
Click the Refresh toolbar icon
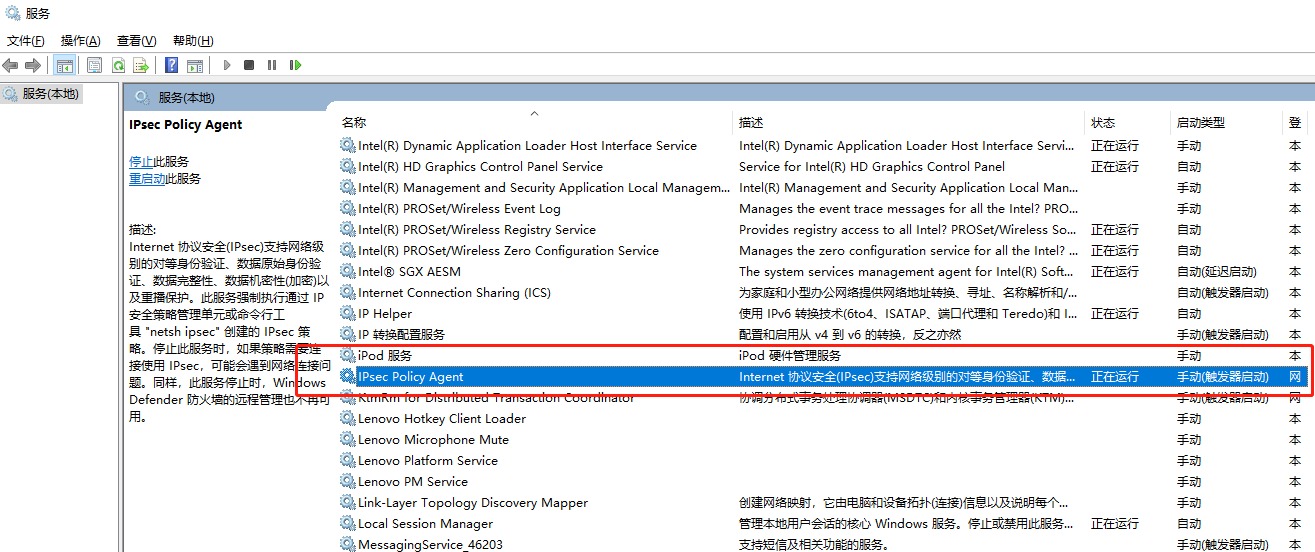(x=118, y=66)
